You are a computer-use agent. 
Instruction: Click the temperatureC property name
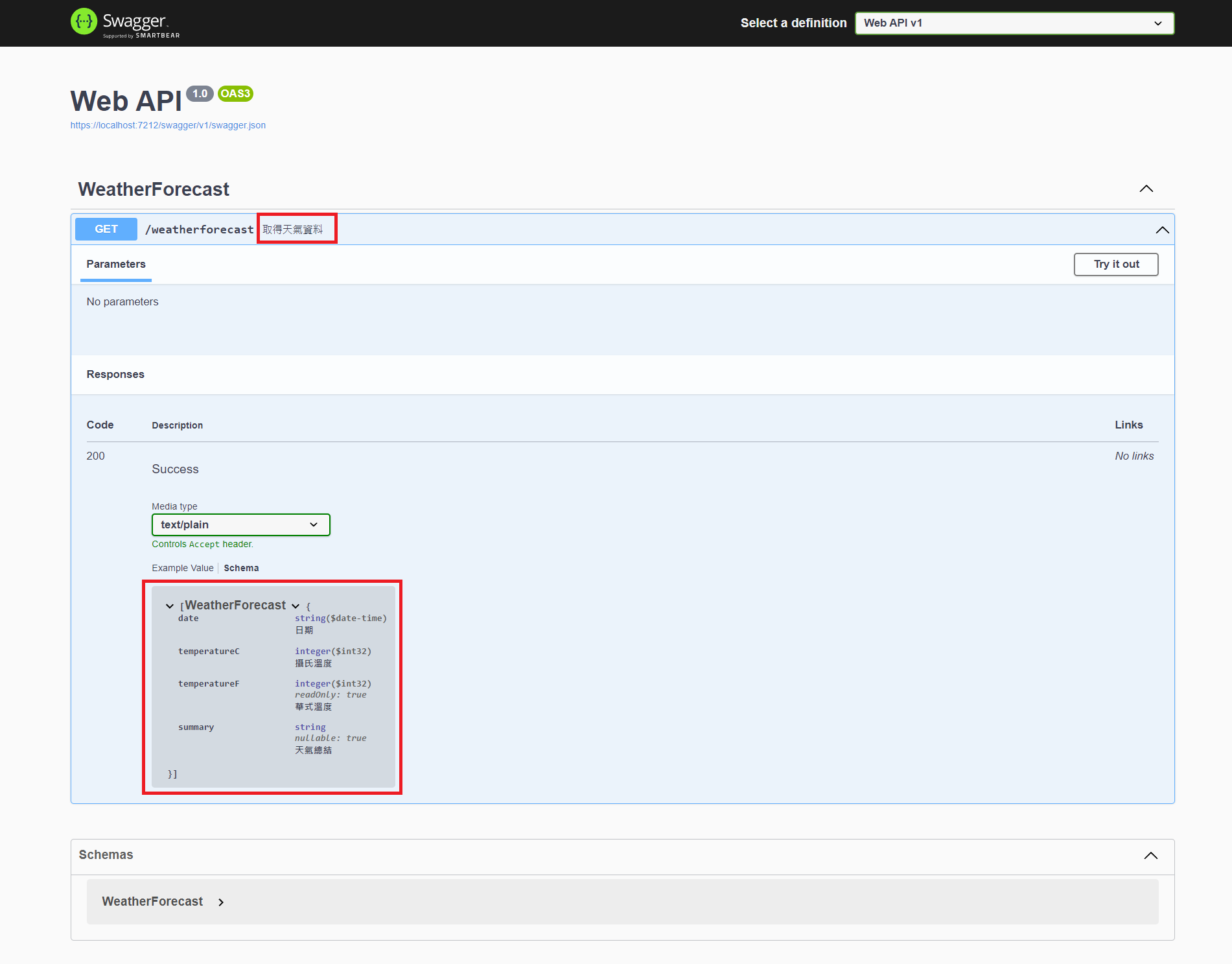pyautogui.click(x=209, y=651)
